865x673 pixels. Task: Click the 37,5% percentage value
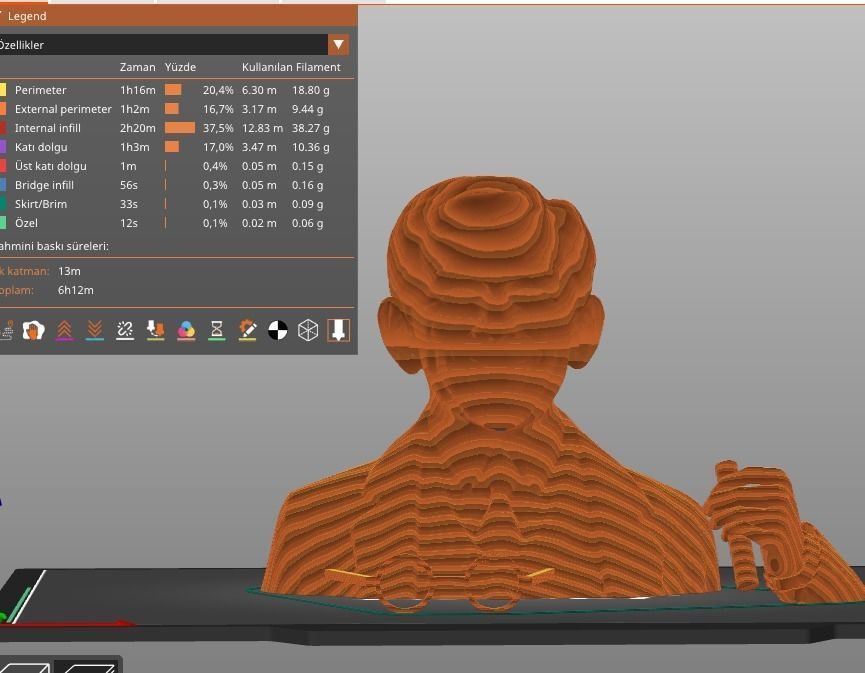click(218, 128)
